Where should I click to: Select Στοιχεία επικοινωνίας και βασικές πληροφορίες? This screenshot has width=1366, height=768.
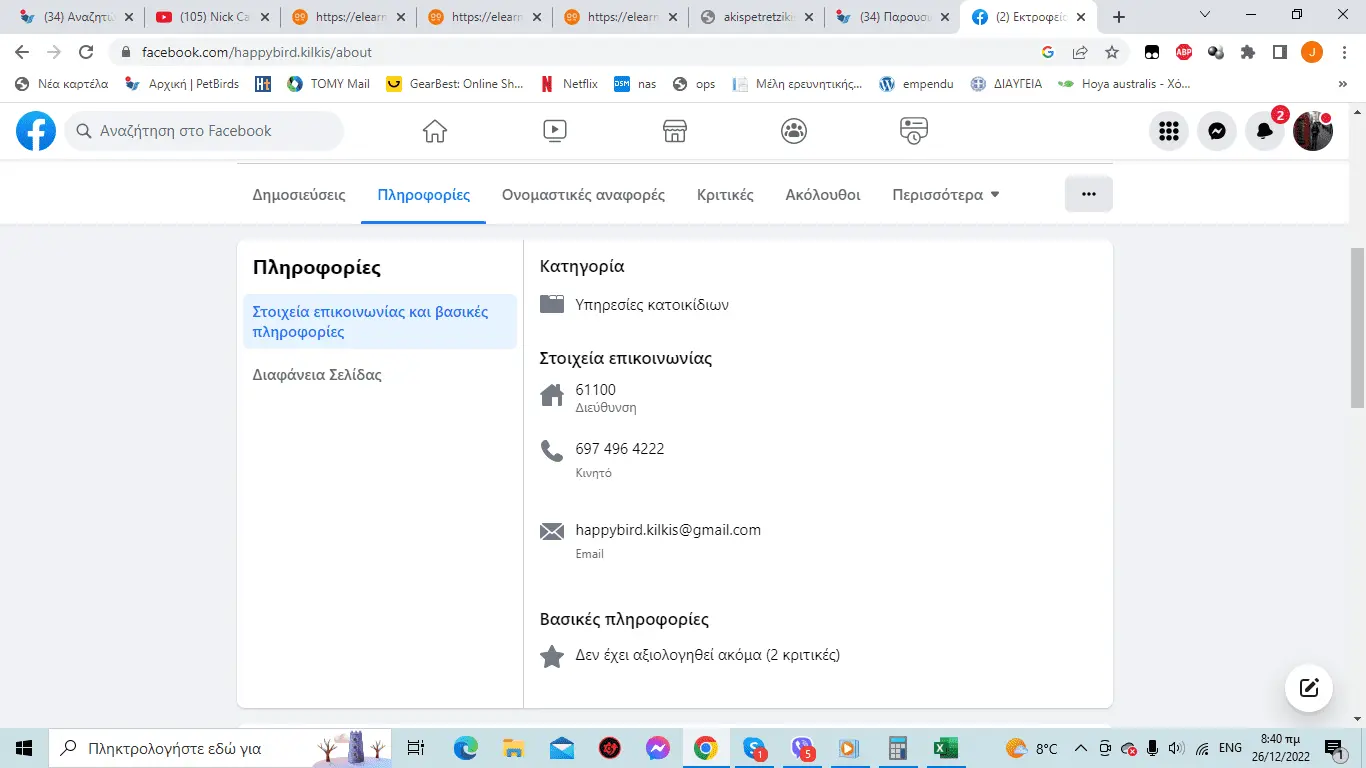pyautogui.click(x=380, y=322)
